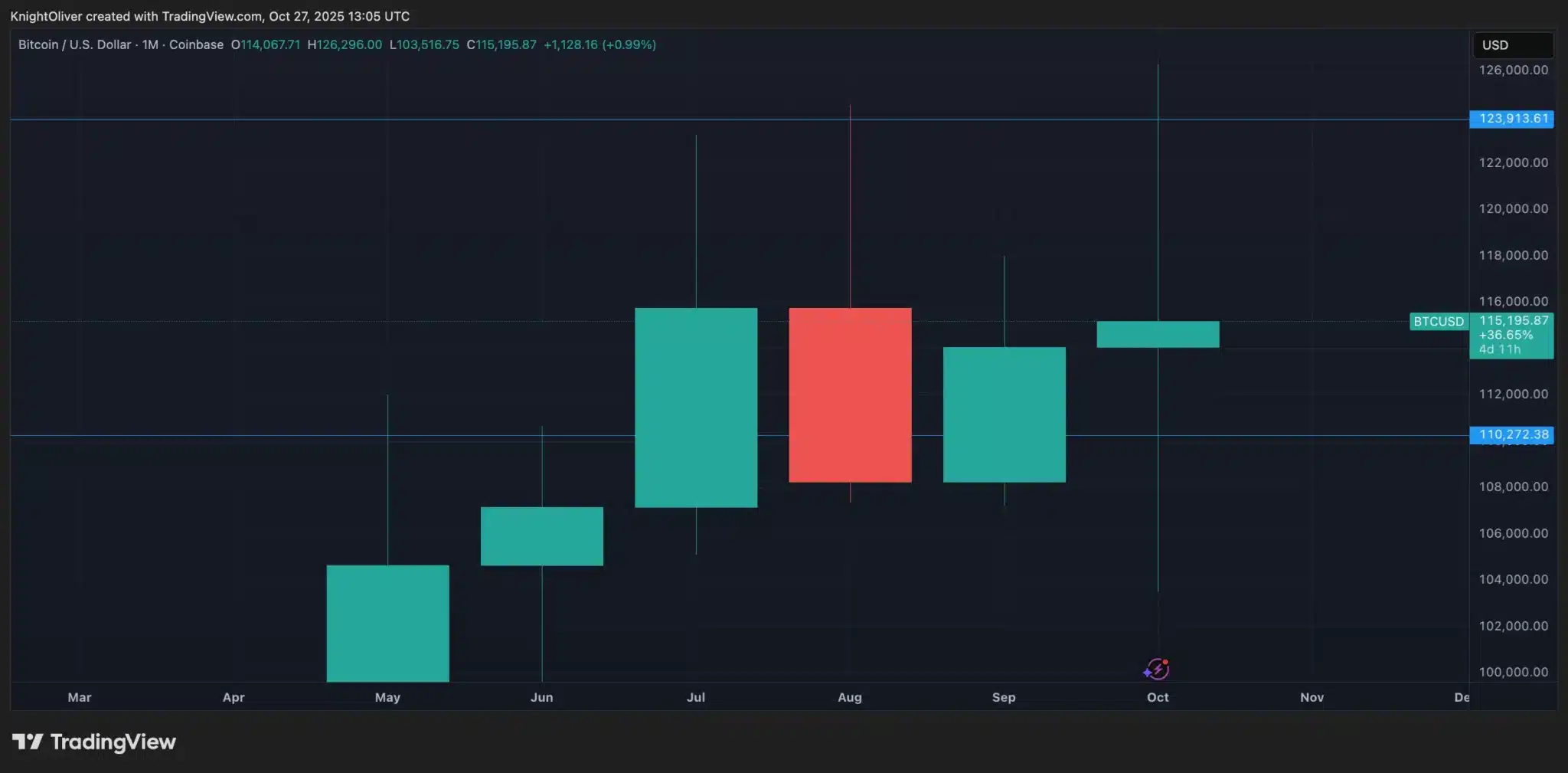This screenshot has height=773, width=1568.
Task: Click the 110,272.38 price line label
Action: pyautogui.click(x=1511, y=435)
